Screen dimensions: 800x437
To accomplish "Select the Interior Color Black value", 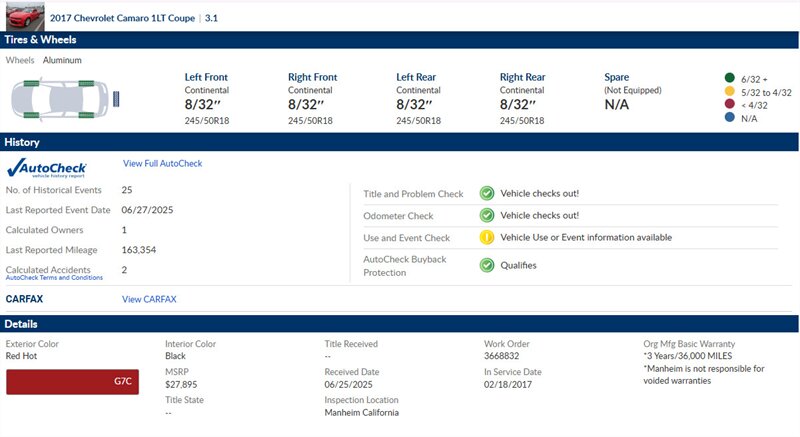I will point(175,356).
